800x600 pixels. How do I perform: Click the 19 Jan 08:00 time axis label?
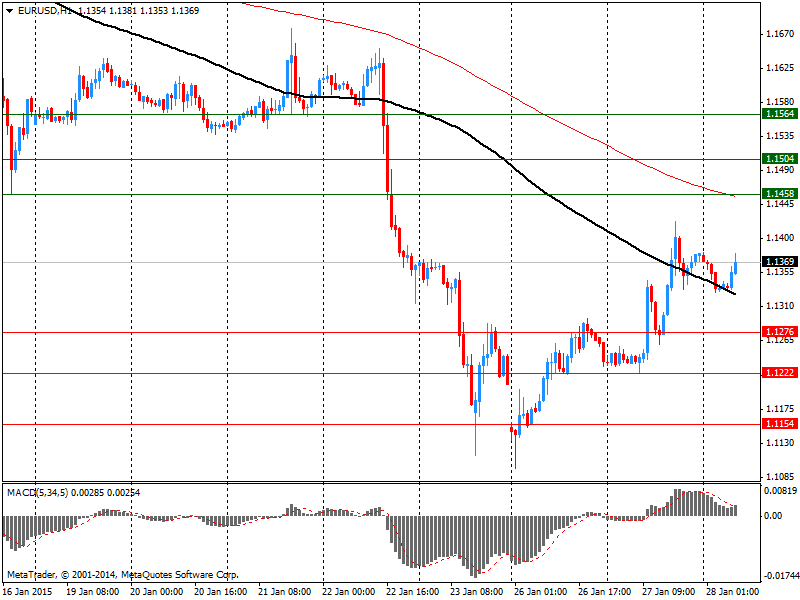click(x=93, y=592)
